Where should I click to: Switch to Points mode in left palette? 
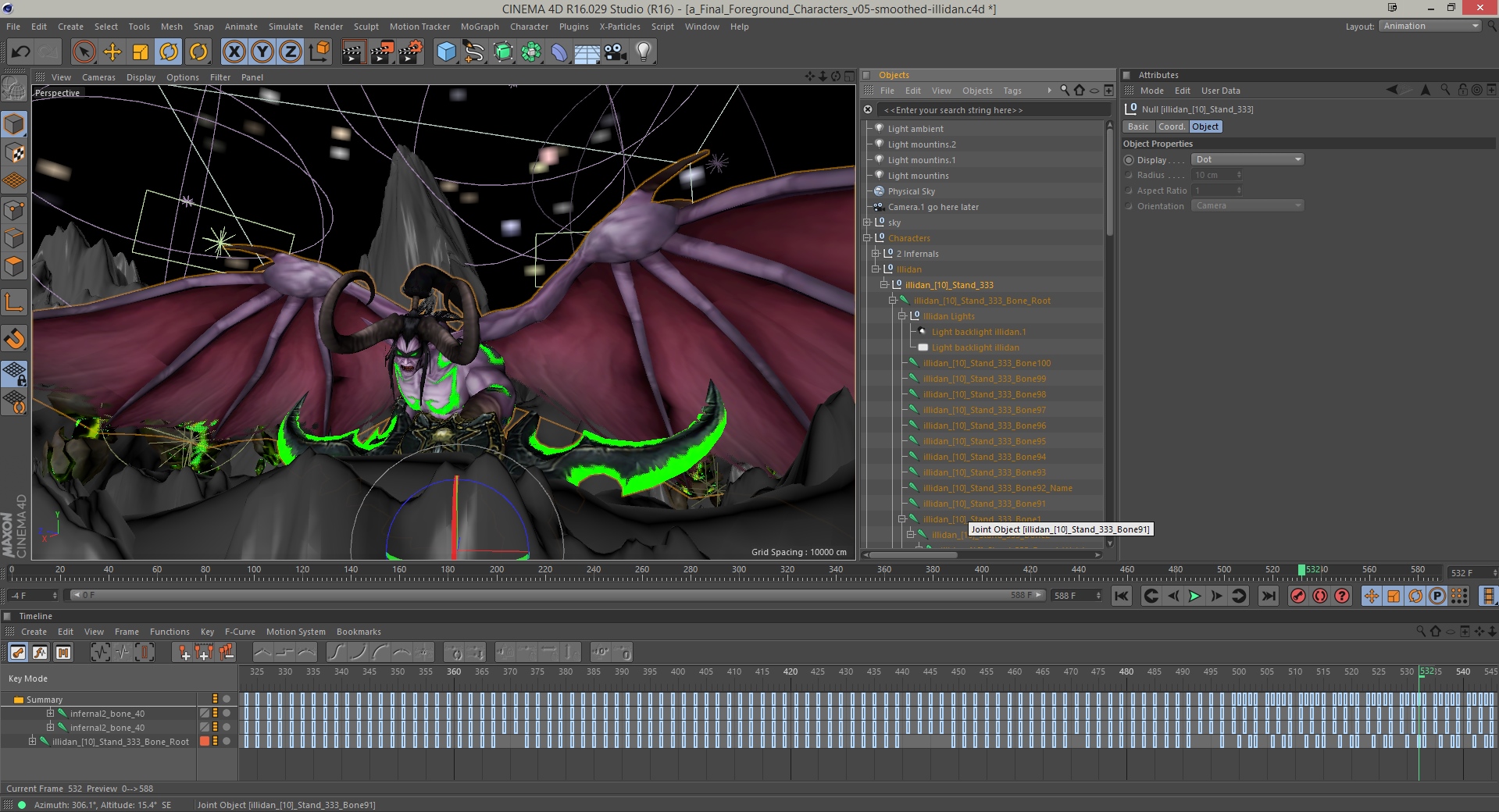[x=14, y=210]
